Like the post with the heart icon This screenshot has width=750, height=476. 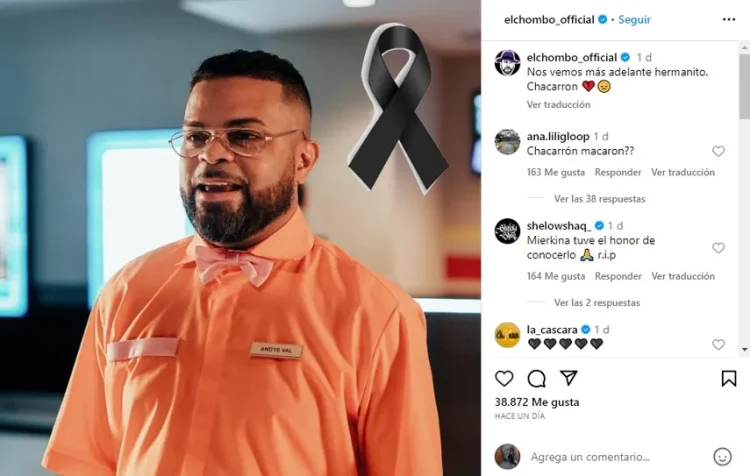tap(504, 378)
